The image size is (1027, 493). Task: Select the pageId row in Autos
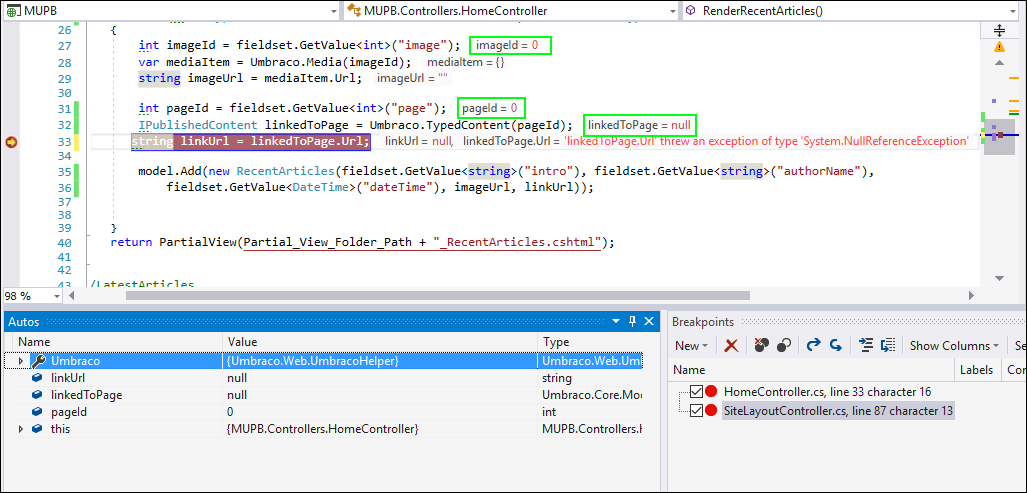(x=324, y=412)
